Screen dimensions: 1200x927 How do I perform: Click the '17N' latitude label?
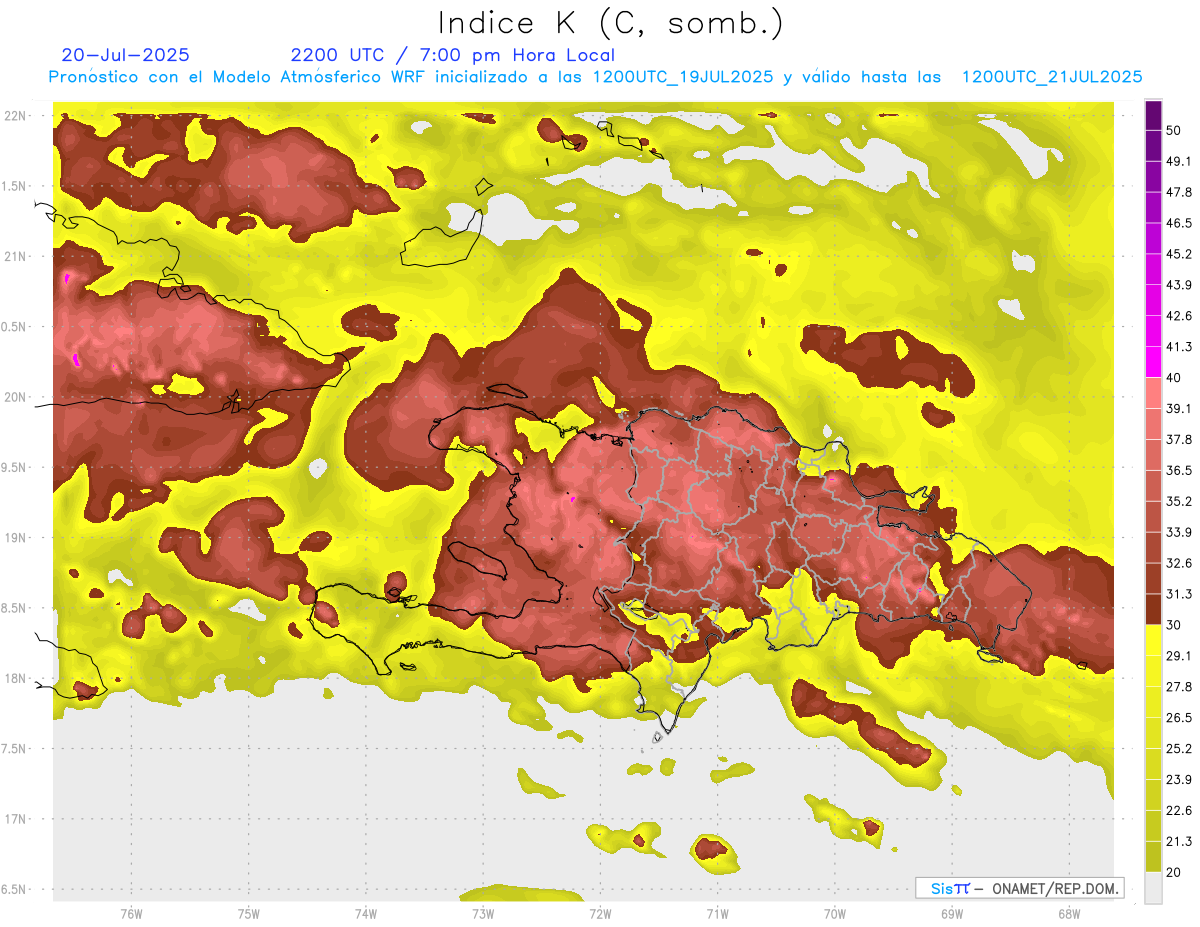click(x=15, y=819)
